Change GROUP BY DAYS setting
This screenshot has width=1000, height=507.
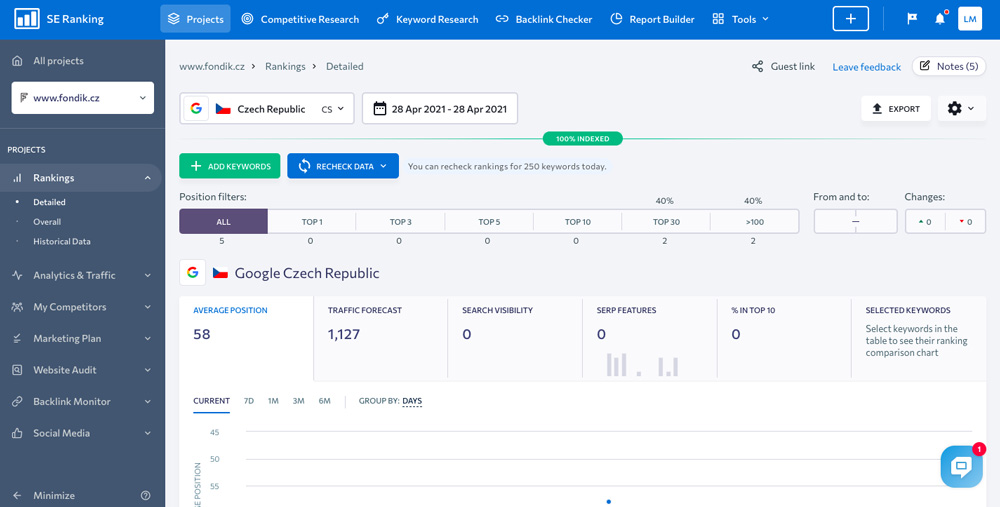pyautogui.click(x=412, y=401)
